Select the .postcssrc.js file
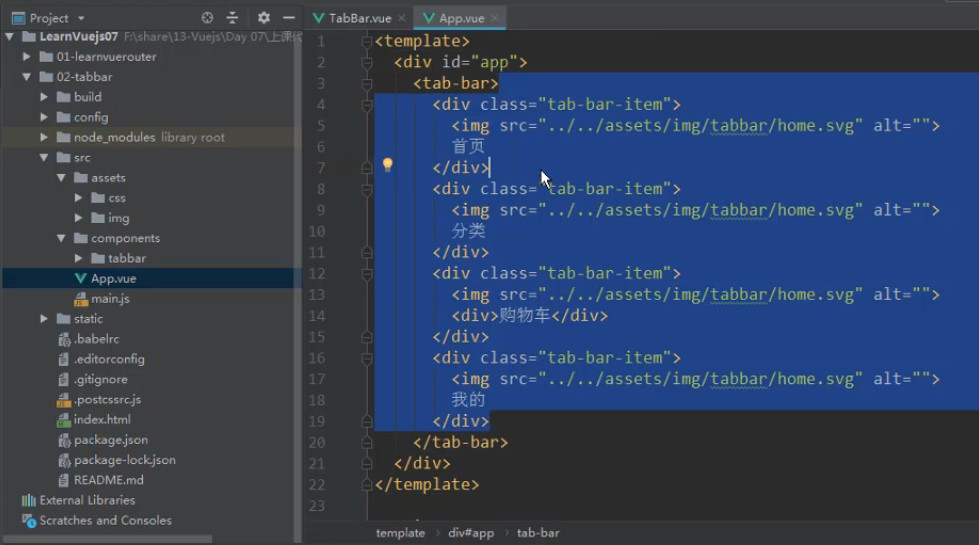The image size is (979, 545). coord(107,400)
